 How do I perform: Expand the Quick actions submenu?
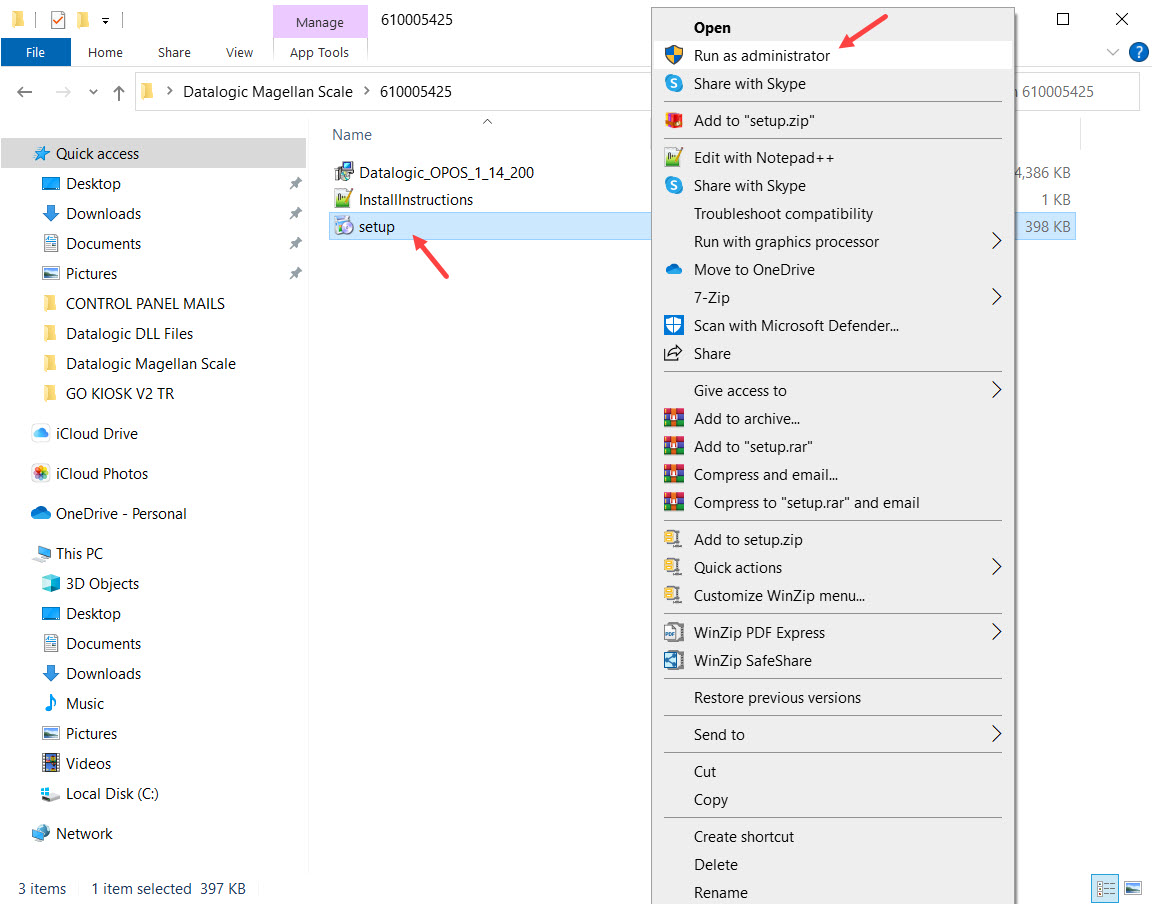(996, 567)
